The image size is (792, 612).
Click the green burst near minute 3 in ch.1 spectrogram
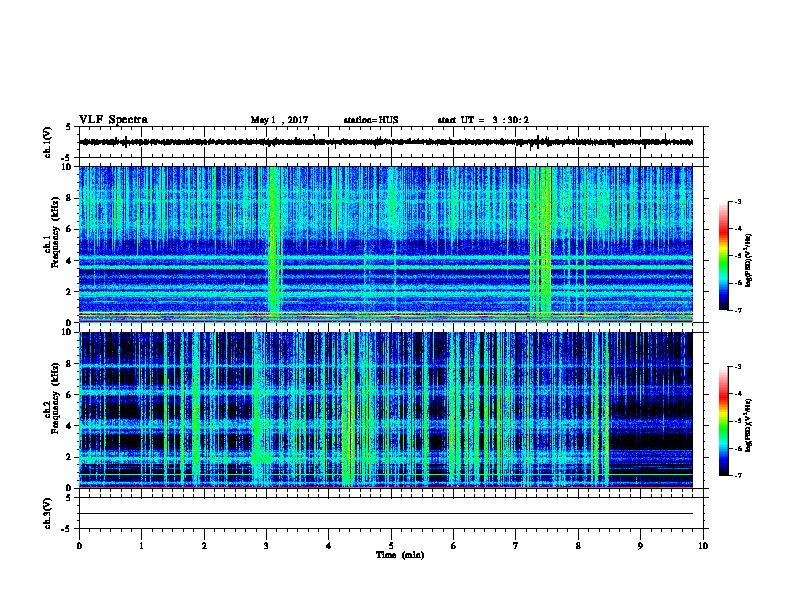274,244
